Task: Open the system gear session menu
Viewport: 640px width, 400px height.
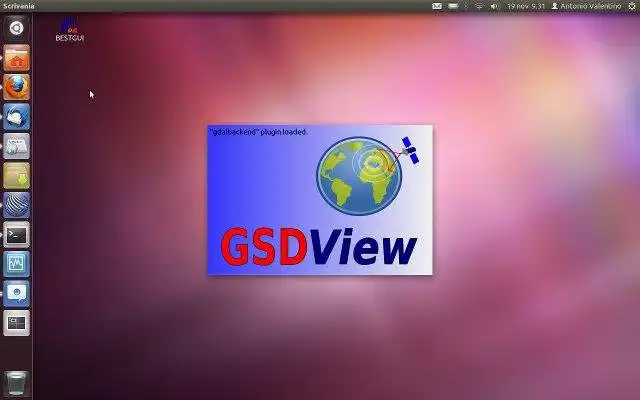Action: click(632, 6)
